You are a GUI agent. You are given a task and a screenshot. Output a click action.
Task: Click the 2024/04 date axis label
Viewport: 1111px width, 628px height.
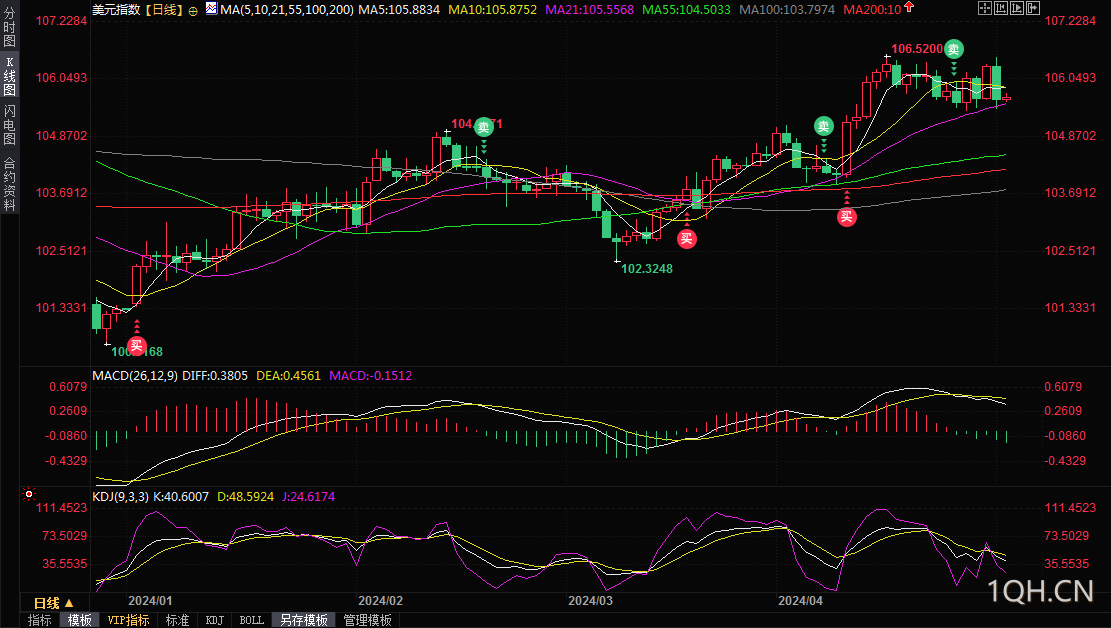click(801, 601)
